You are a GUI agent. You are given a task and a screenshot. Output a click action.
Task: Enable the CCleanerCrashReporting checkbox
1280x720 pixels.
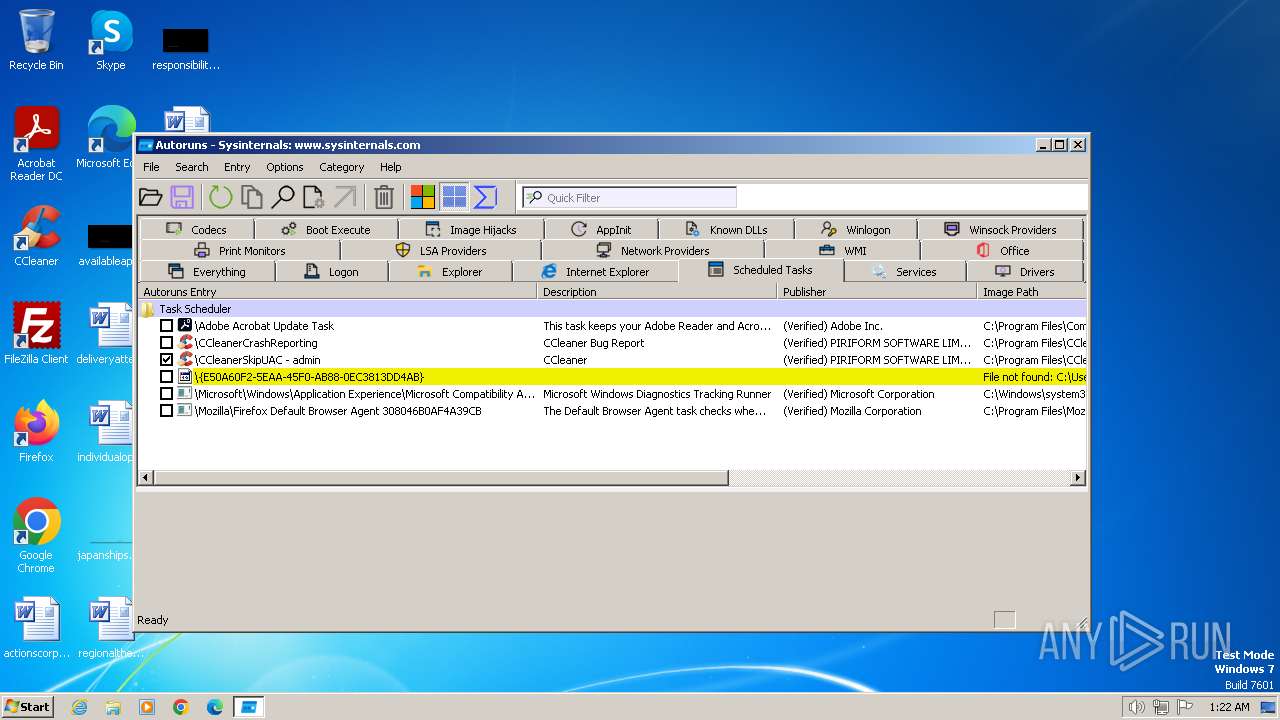pos(167,343)
